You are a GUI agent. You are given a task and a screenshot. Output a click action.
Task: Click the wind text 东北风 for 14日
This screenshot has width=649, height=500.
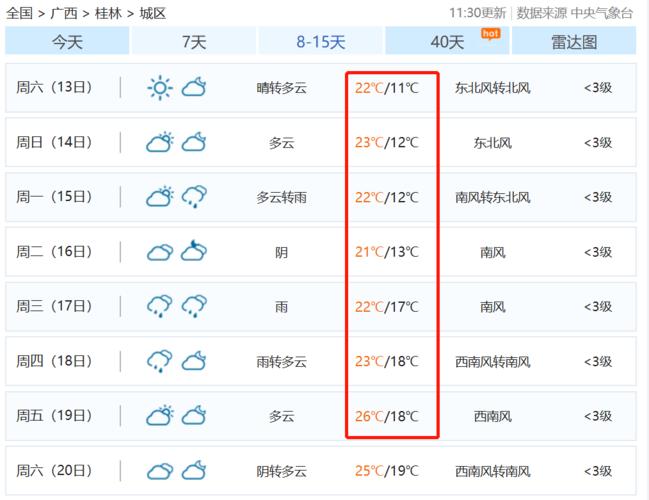point(493,143)
